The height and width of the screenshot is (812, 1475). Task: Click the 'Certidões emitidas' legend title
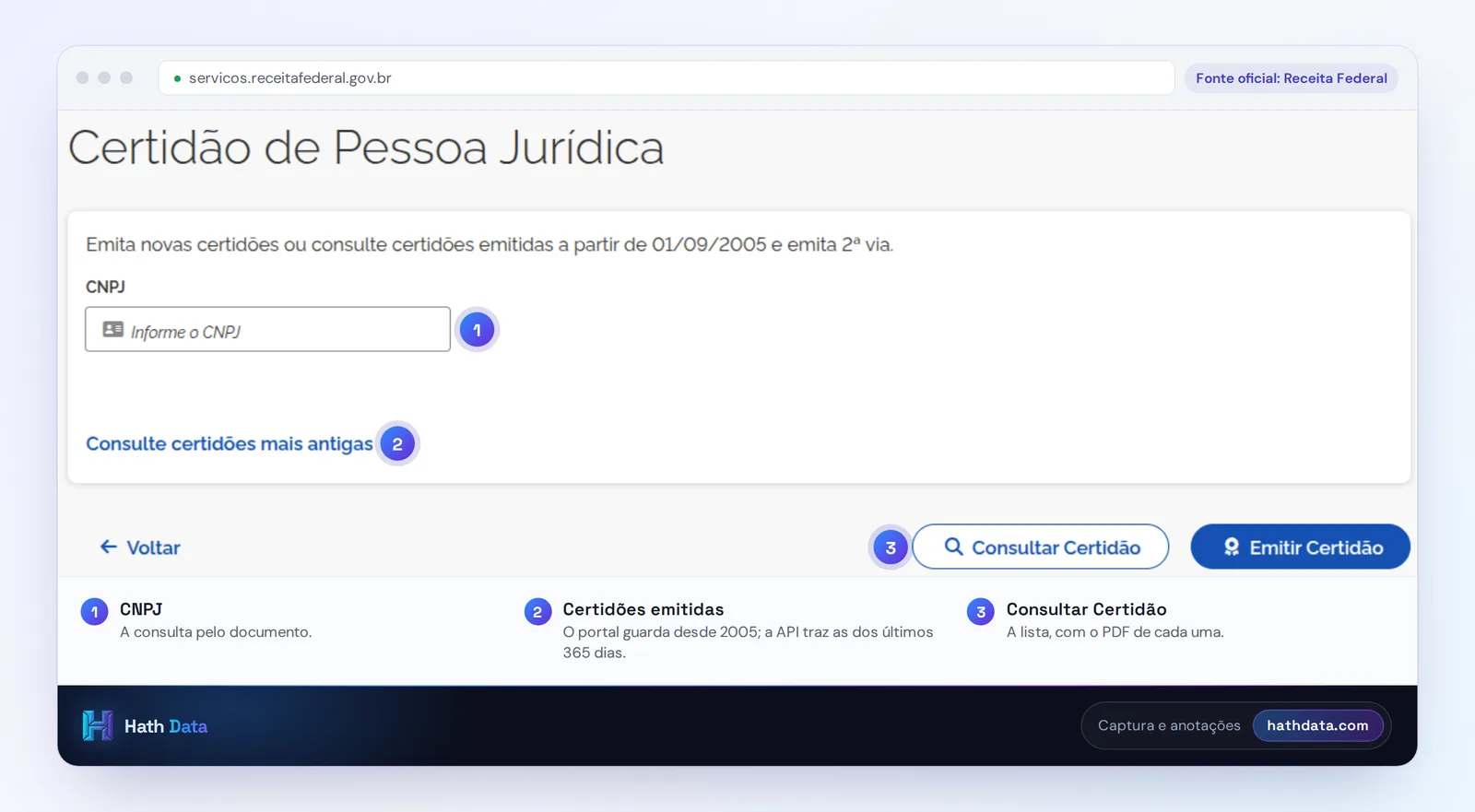click(x=643, y=609)
